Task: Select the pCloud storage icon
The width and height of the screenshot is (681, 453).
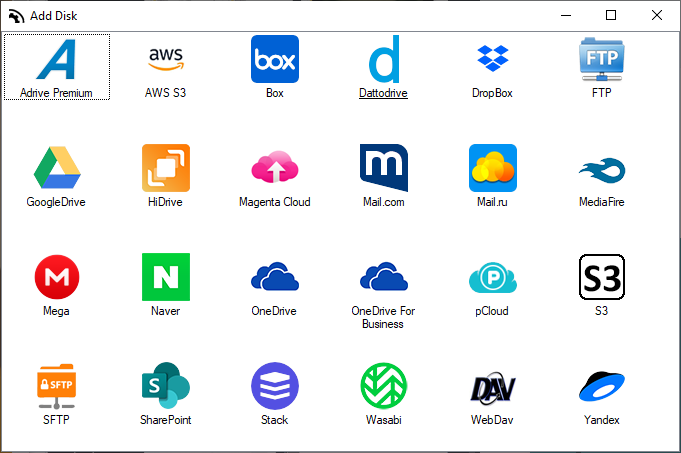Action: [x=492, y=278]
